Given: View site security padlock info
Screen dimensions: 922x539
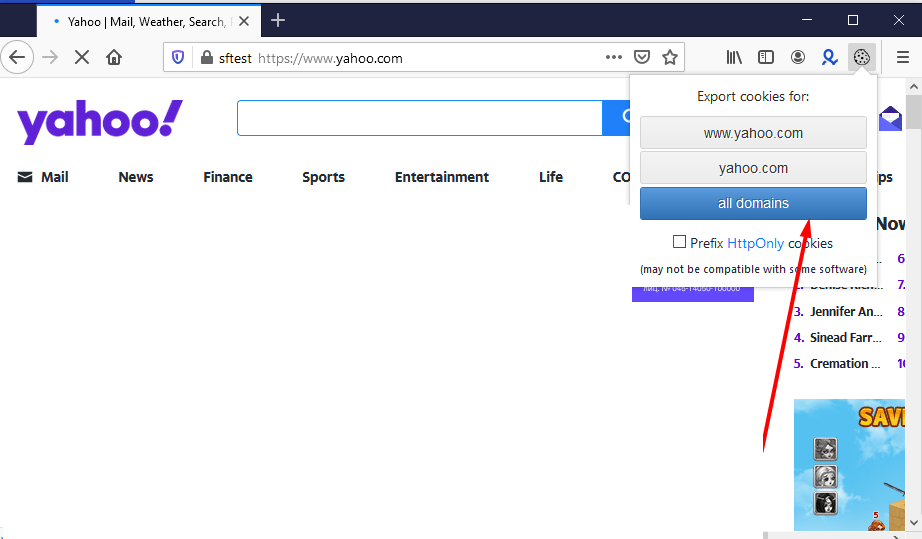Looking at the screenshot, I should tap(206, 58).
